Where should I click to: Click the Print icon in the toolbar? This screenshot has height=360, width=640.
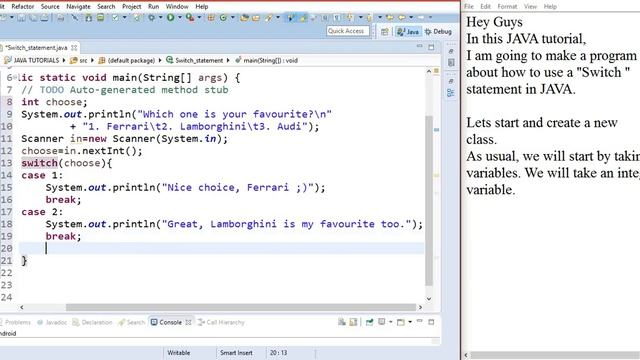click(x=60, y=18)
